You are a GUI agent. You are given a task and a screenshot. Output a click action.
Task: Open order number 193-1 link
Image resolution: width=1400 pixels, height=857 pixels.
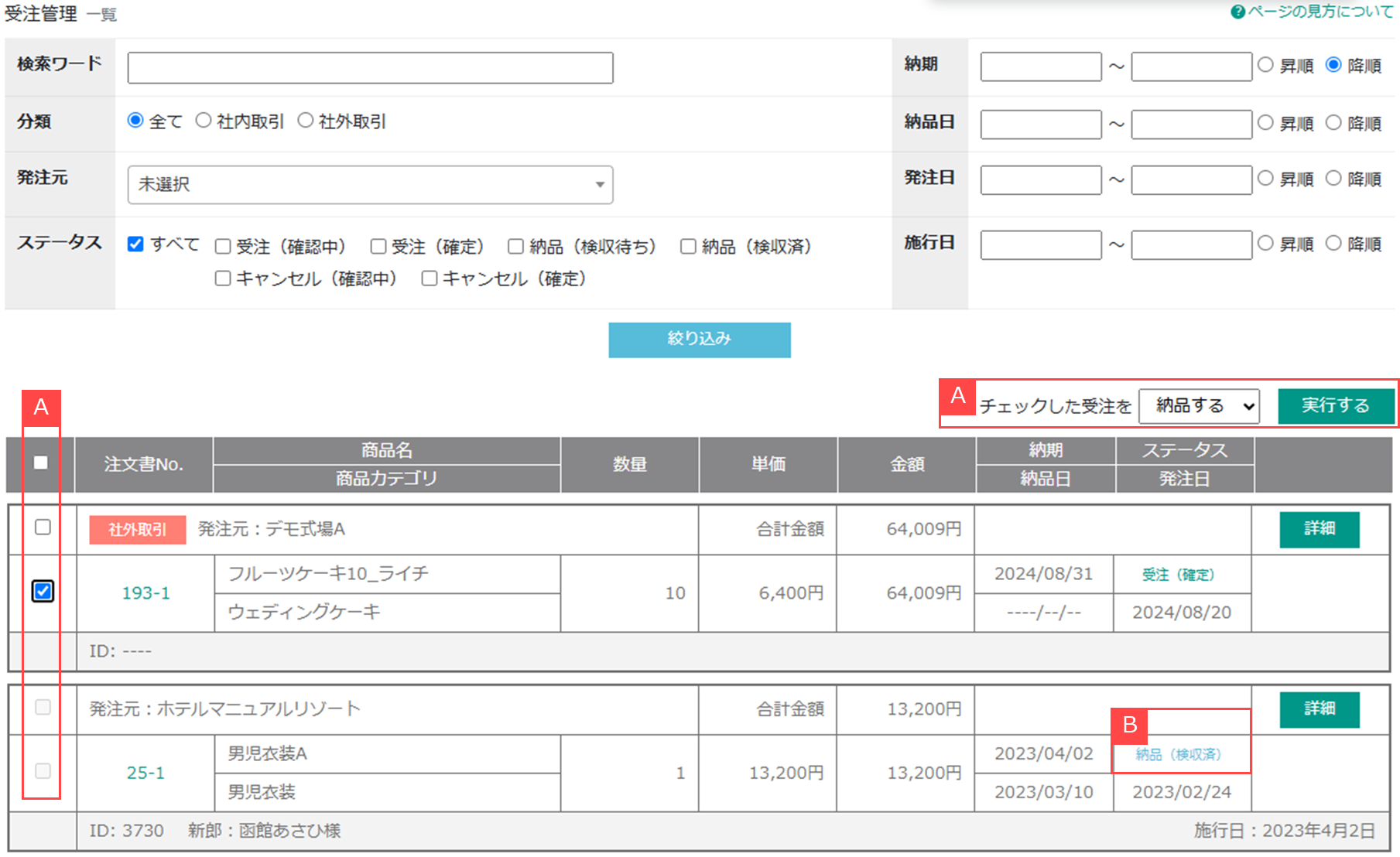(x=145, y=593)
